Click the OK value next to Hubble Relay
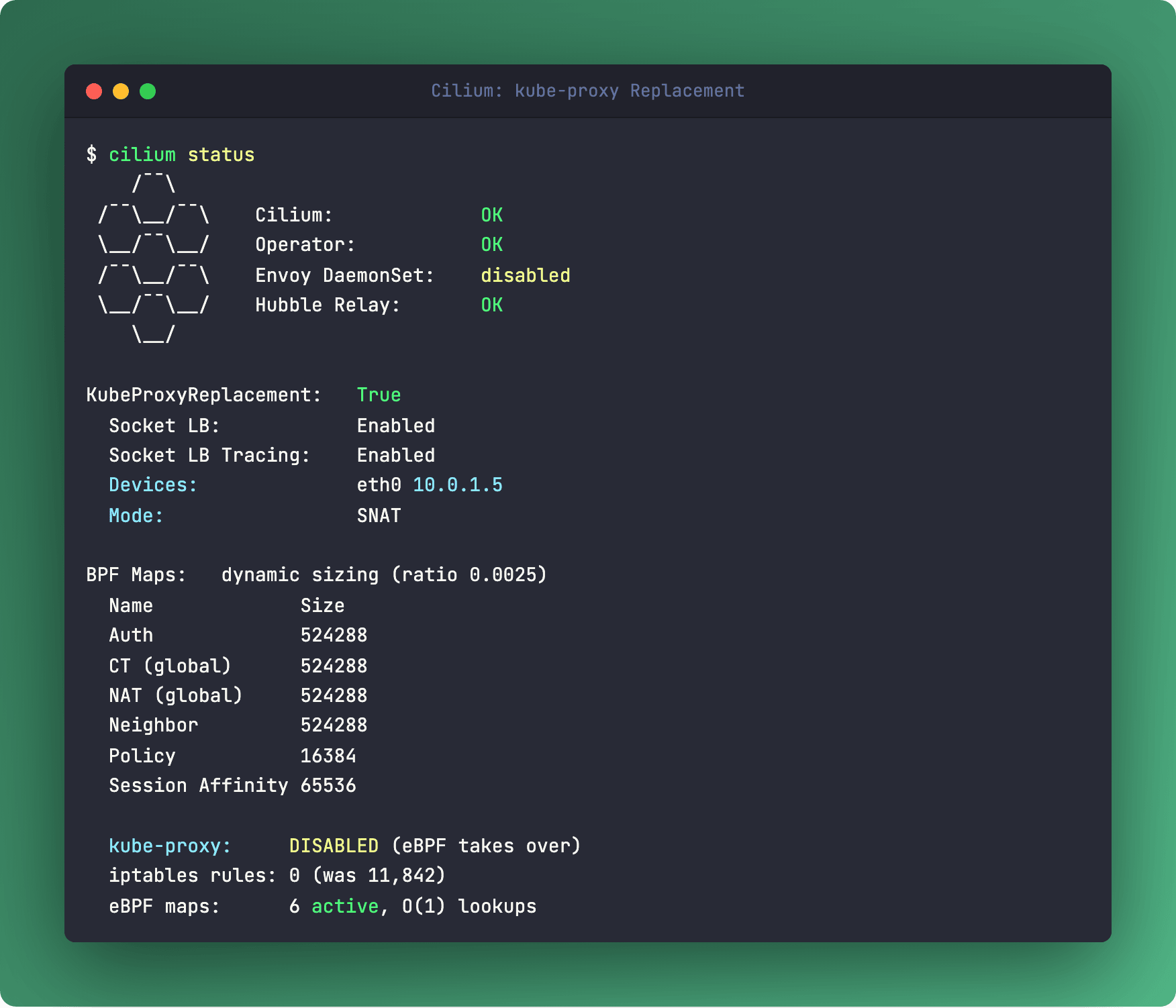Image resolution: width=1176 pixels, height=1008 pixels. (492, 305)
